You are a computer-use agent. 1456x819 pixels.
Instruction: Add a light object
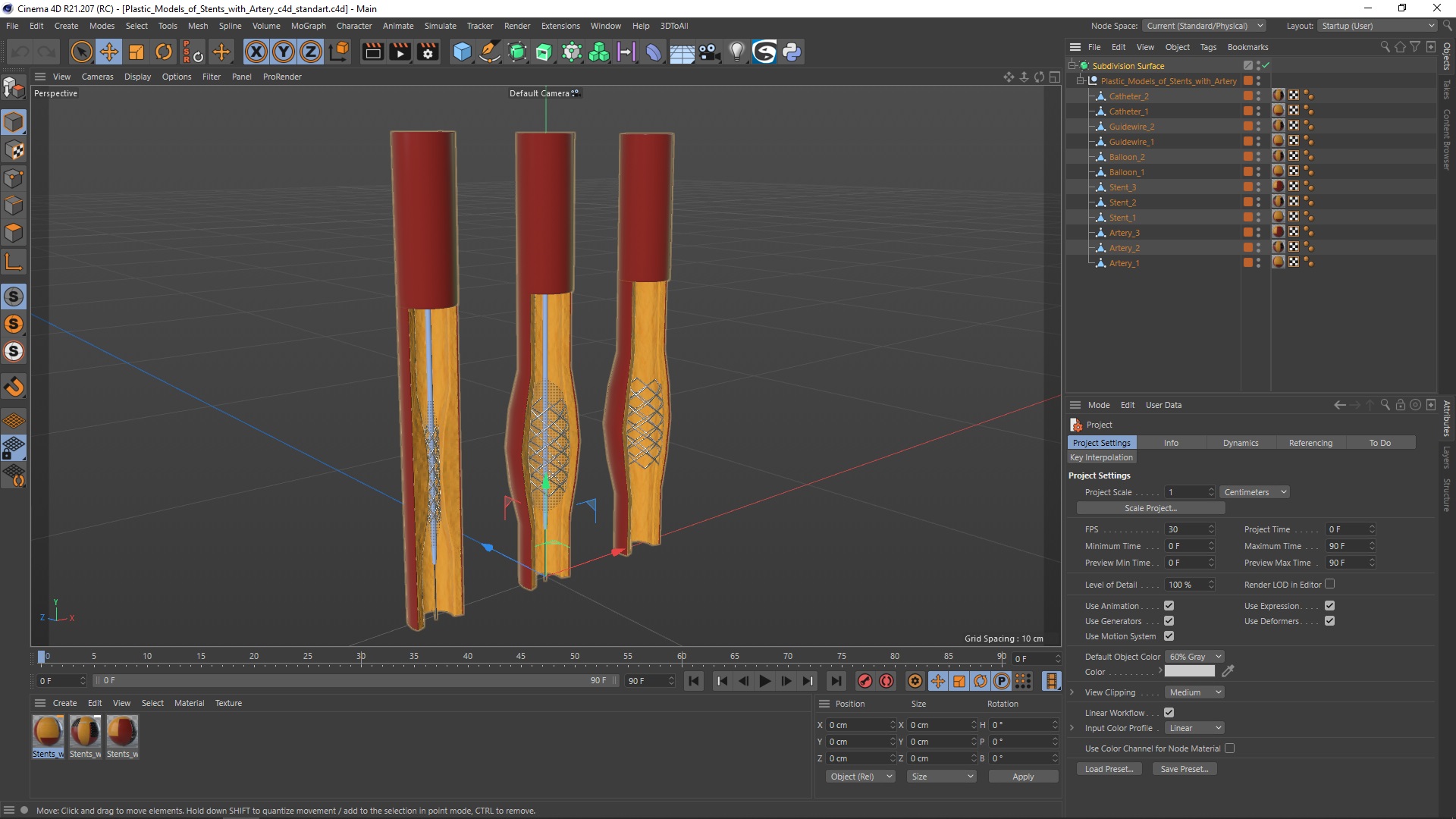(736, 52)
